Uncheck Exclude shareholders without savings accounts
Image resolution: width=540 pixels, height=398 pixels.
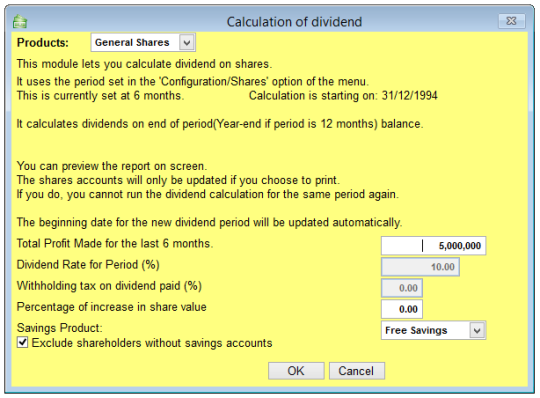(23, 343)
